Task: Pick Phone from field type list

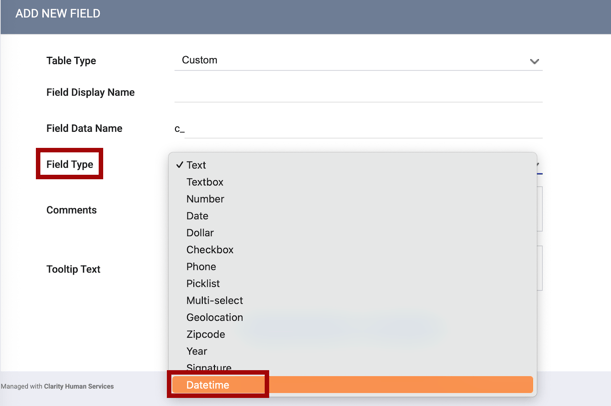Action: (201, 267)
